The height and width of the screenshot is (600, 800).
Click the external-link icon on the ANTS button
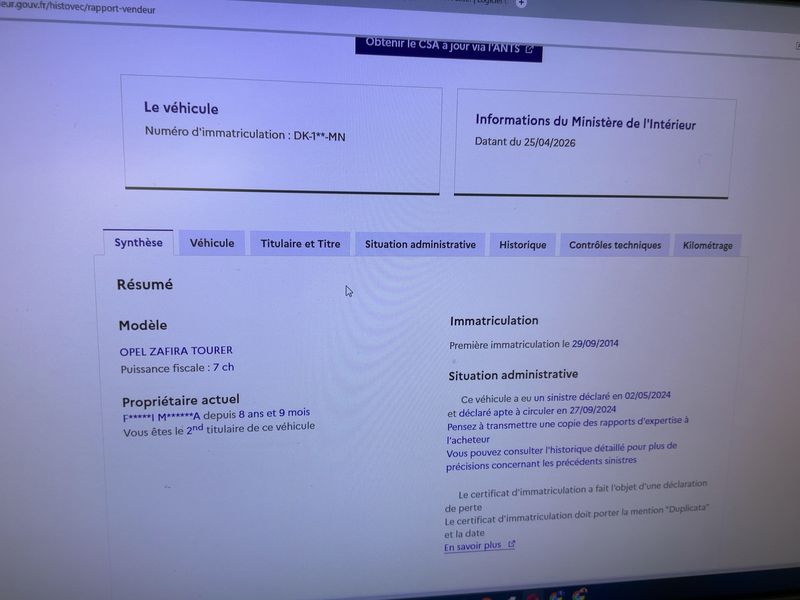click(x=530, y=49)
